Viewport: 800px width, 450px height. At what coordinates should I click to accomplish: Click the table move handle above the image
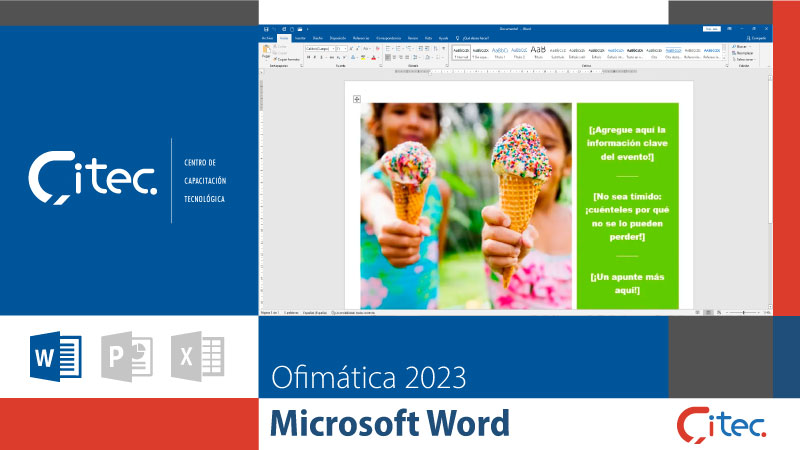[356, 99]
